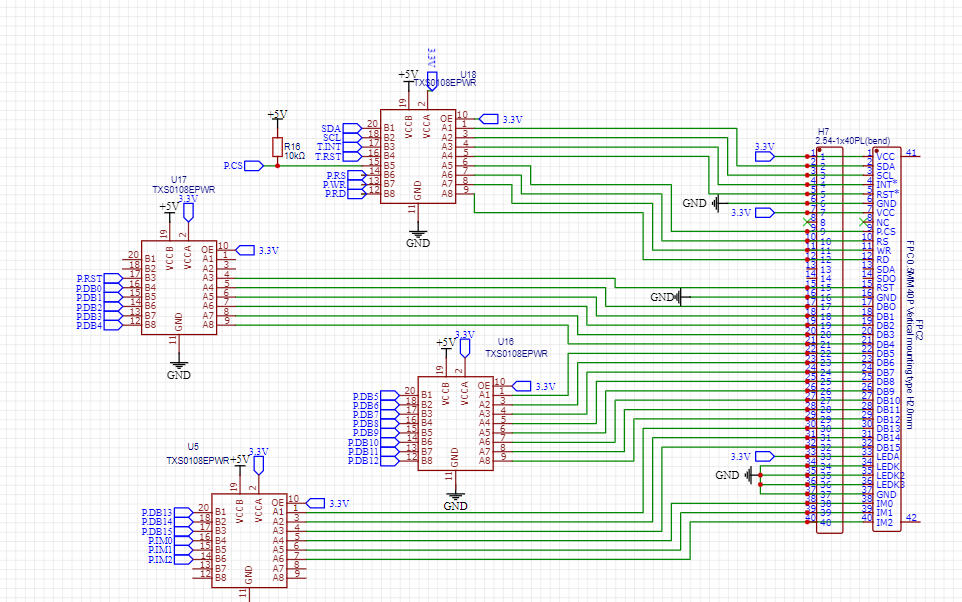962x602 pixels.
Task: Select the U16 designator label
Action: pos(506,342)
